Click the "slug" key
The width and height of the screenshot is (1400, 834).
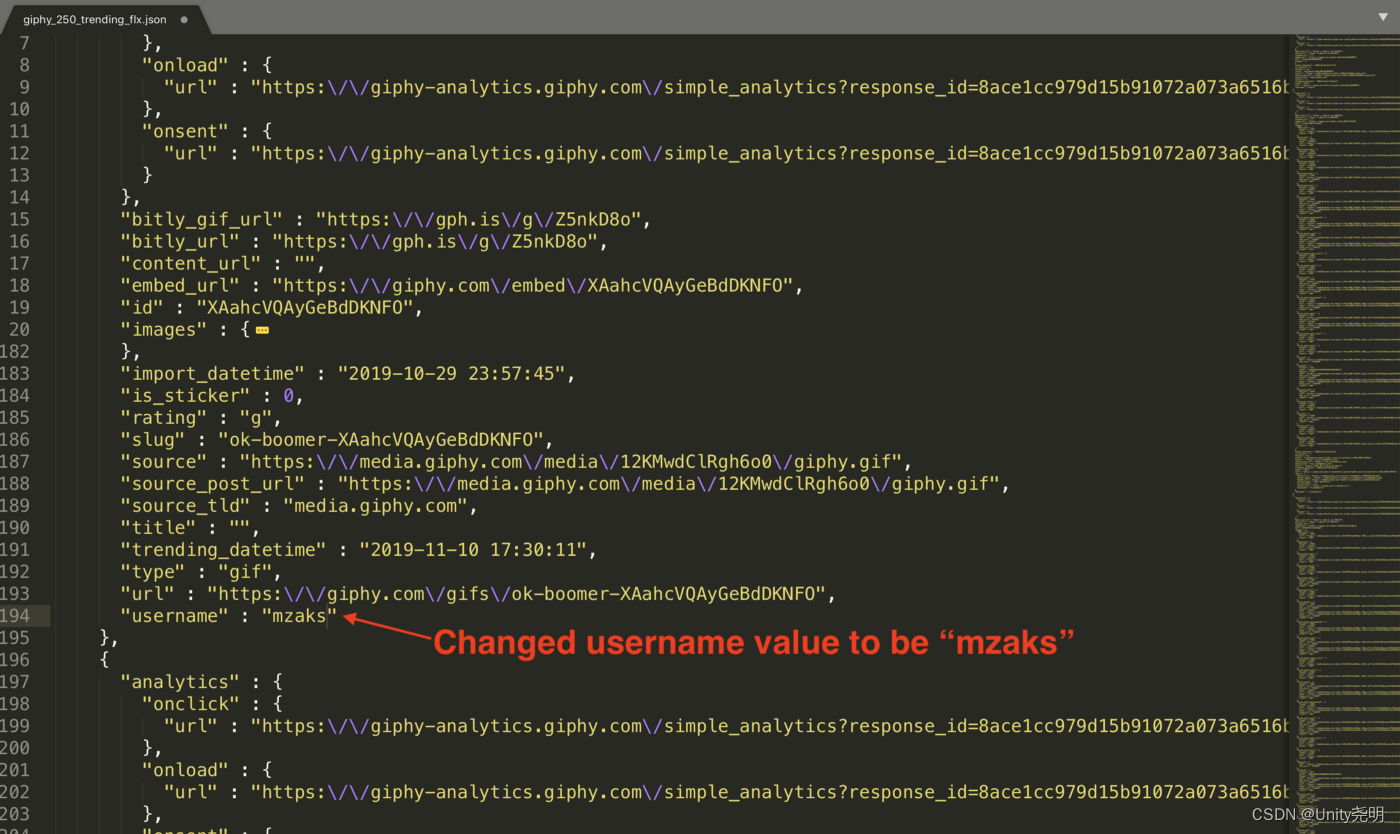(153, 439)
